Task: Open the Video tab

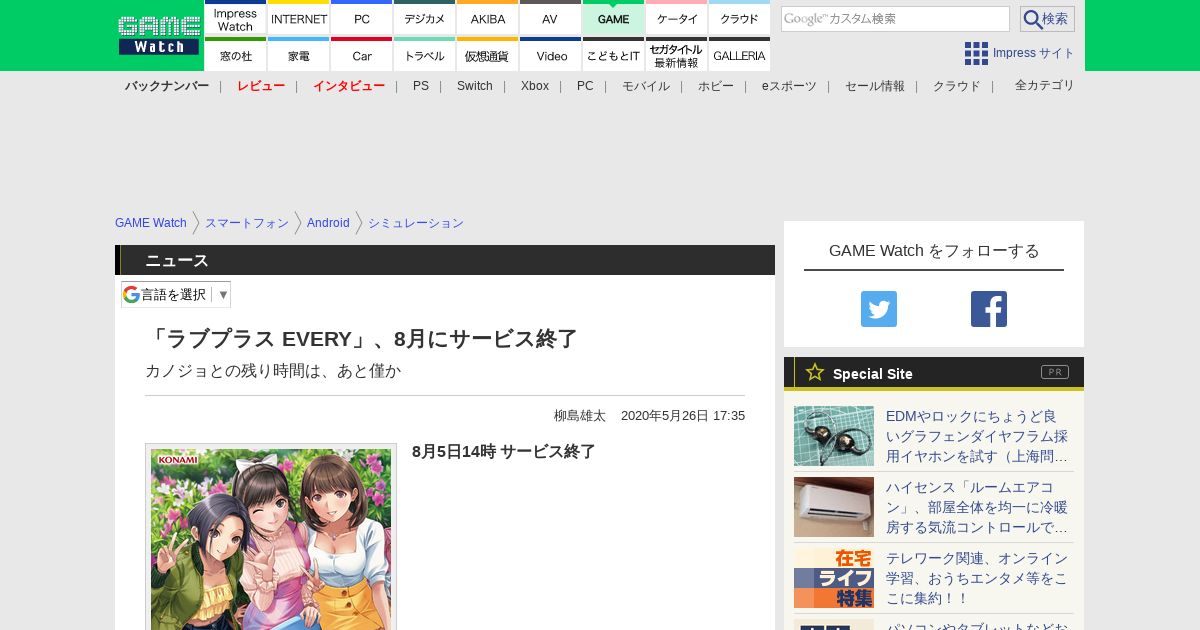Action: tap(551, 55)
